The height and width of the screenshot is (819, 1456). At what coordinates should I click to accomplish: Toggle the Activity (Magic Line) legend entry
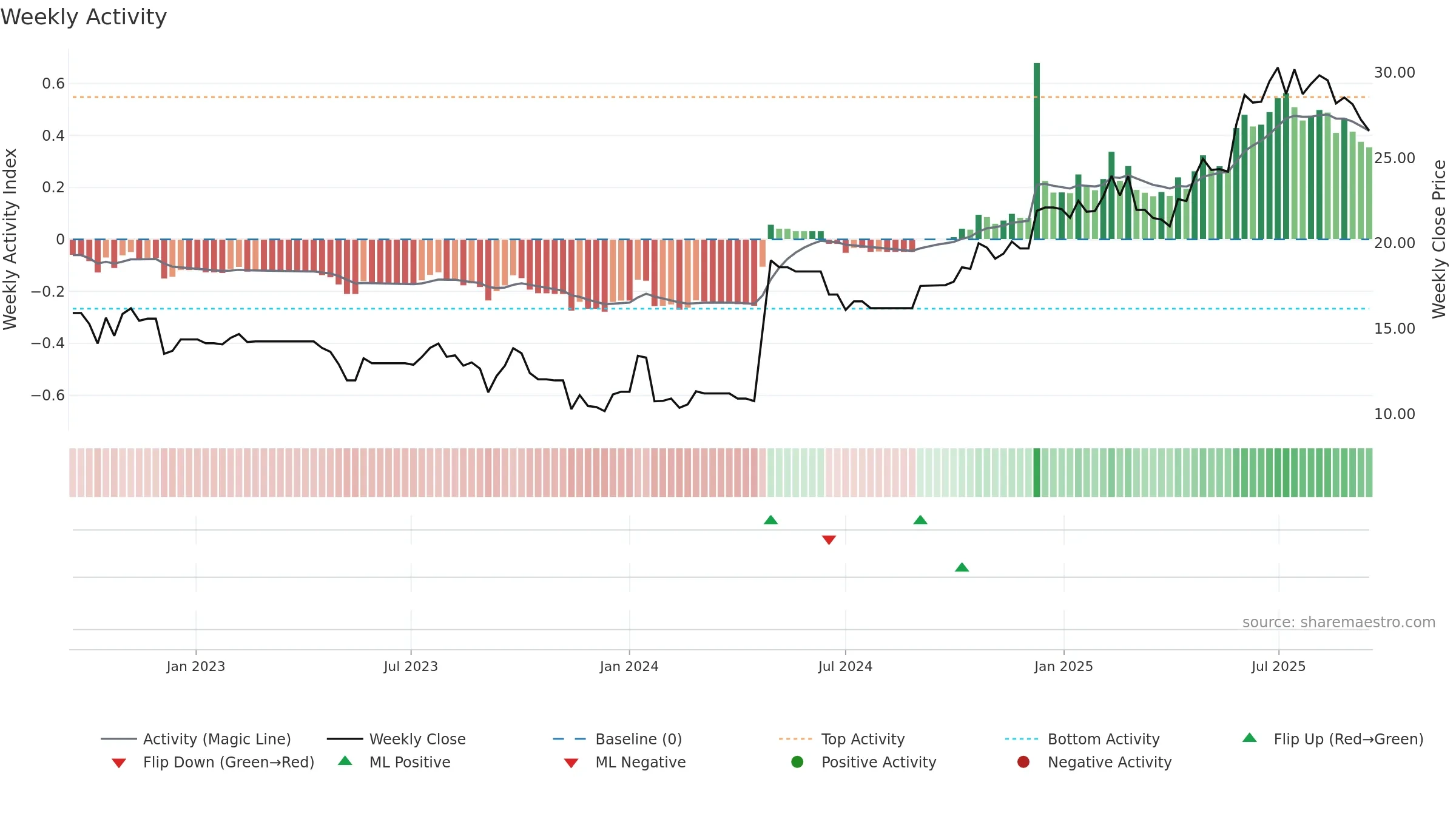click(196, 739)
